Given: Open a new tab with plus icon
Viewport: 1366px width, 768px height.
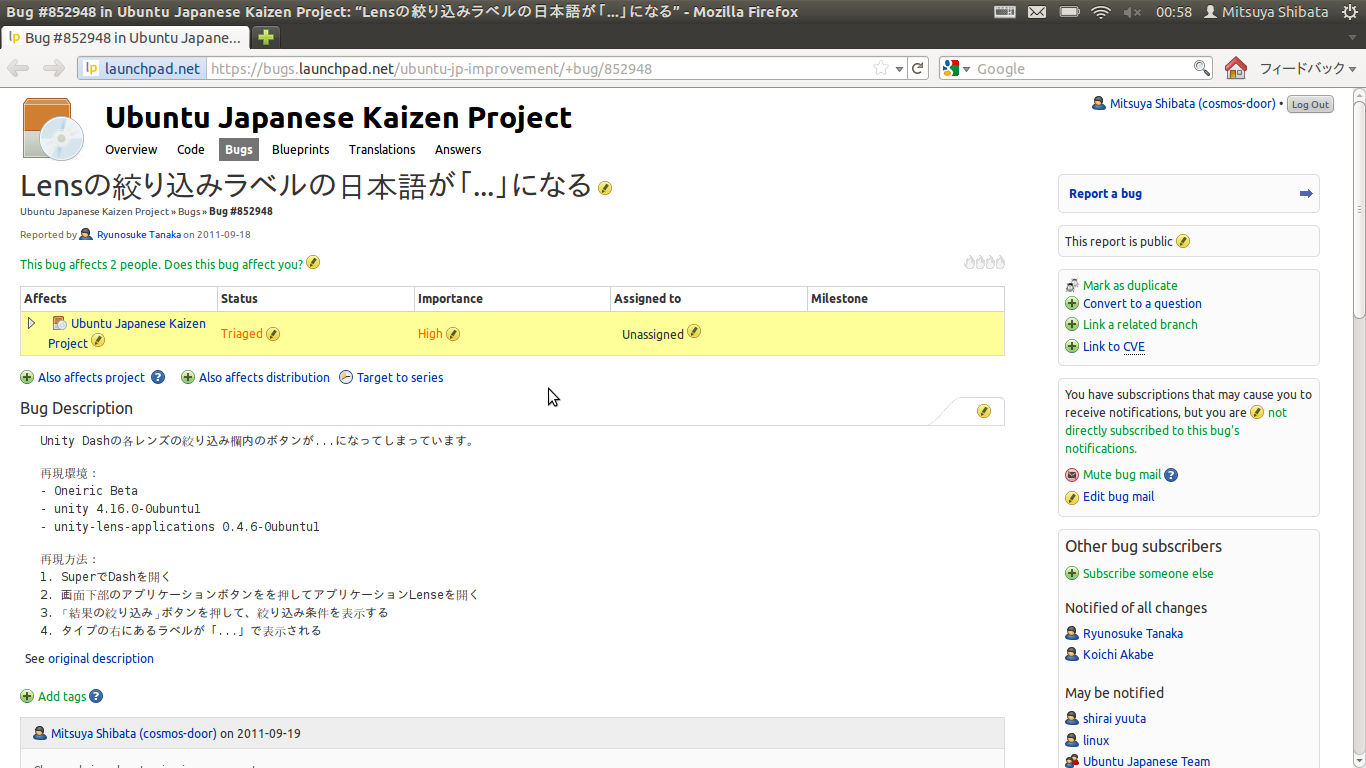Looking at the screenshot, I should [265, 38].
